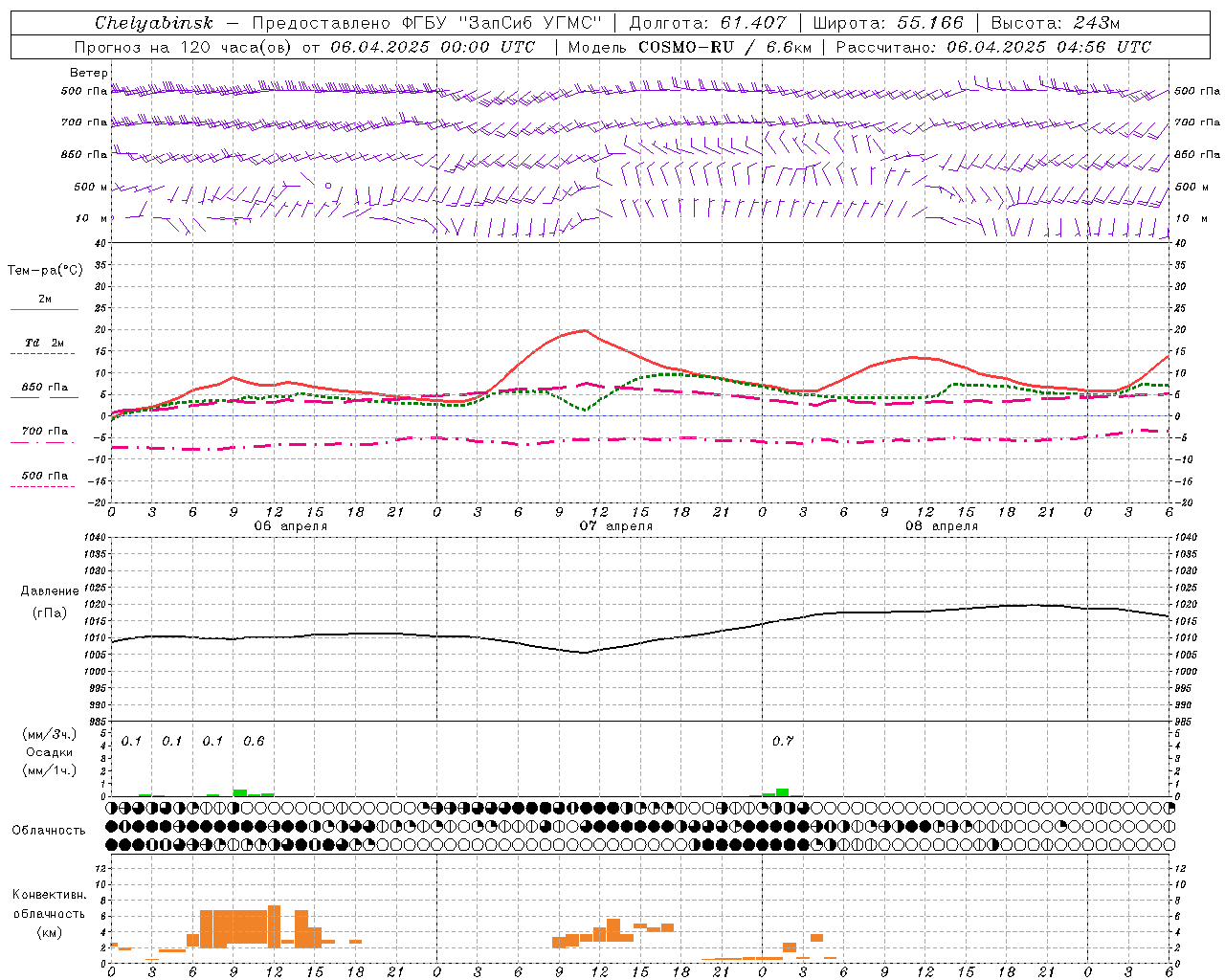
Task: Click 'Прогноз на 120 часа(ов)' header text
Action: point(184,47)
